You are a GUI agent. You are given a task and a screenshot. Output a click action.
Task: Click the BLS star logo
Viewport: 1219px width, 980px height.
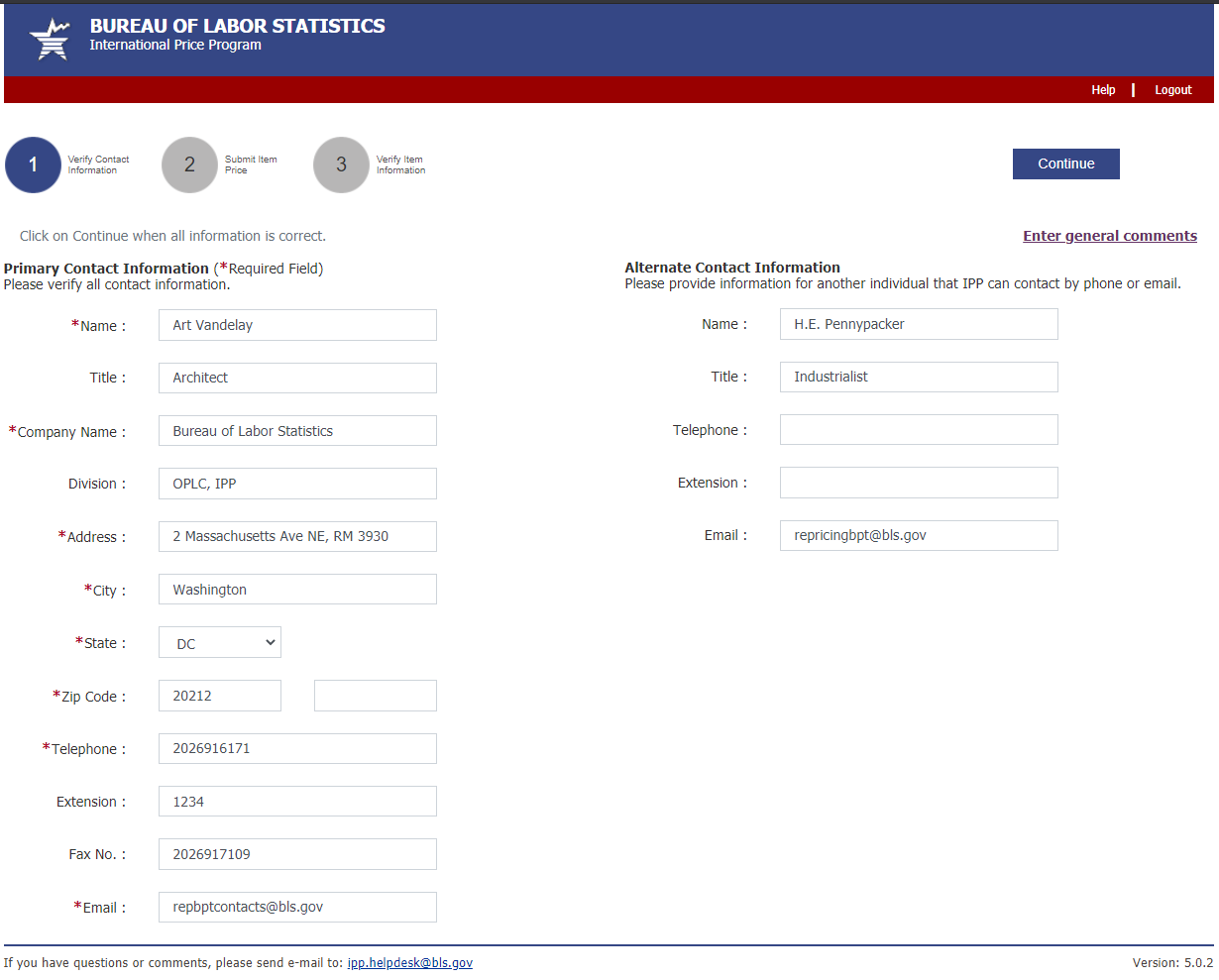[50, 40]
